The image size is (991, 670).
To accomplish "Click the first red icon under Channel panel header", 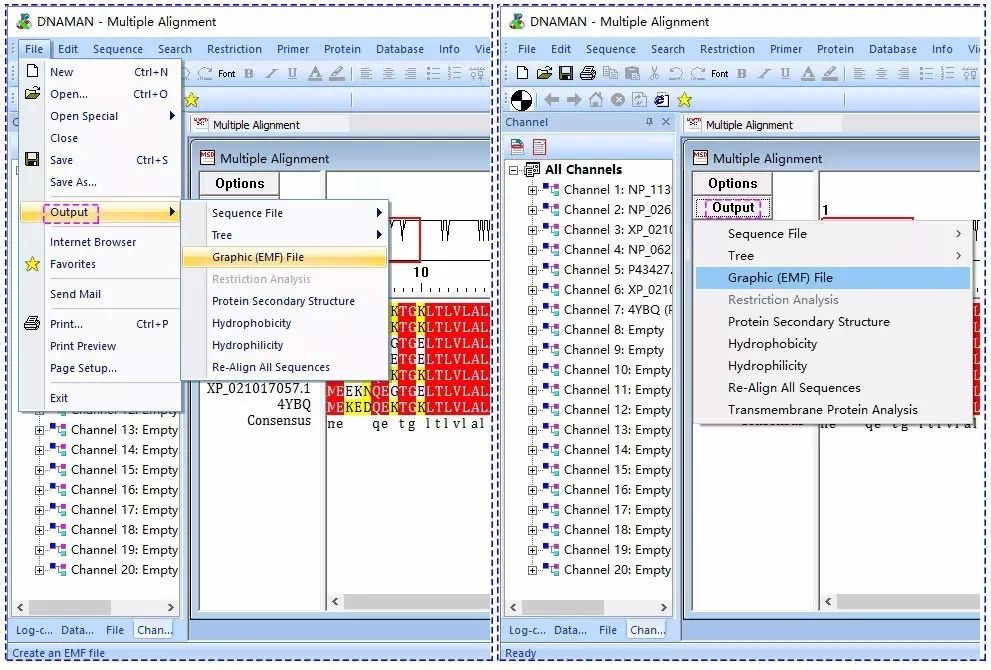I will [x=517, y=147].
